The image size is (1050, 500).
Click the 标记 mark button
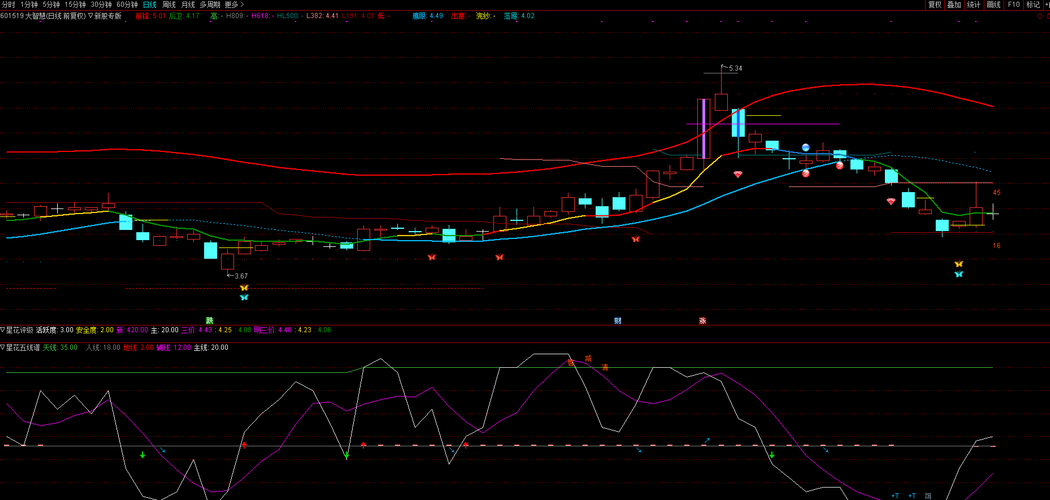tap(1033, 4)
